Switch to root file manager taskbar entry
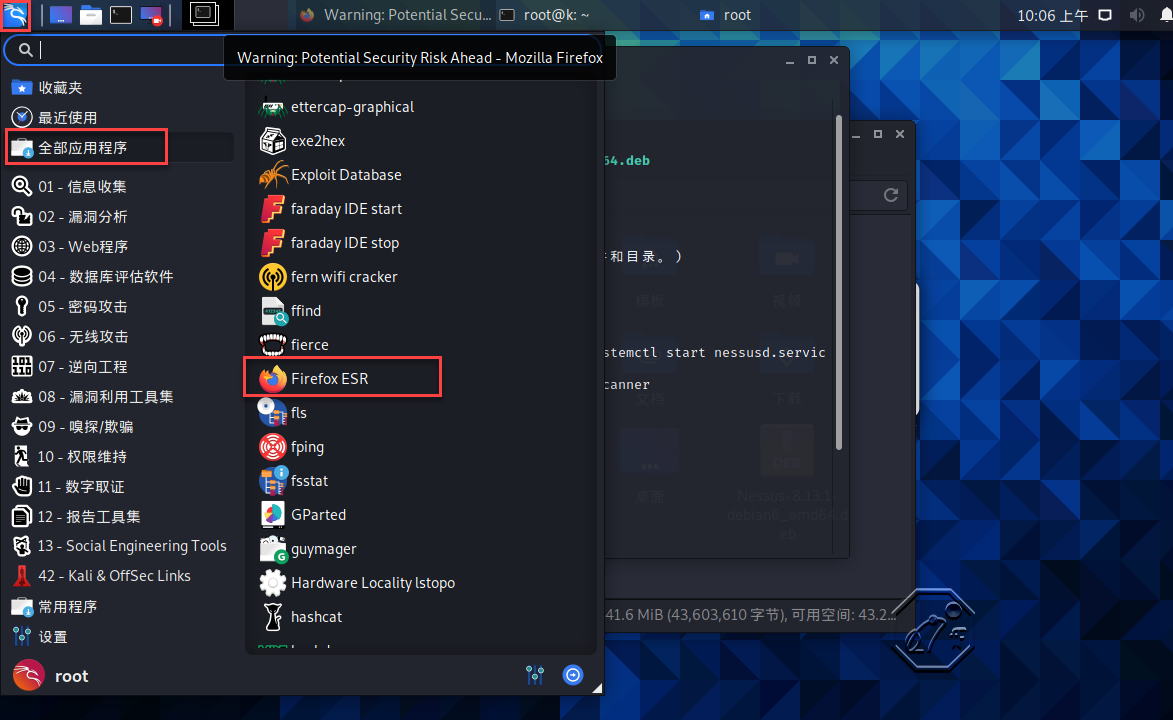1173x720 pixels. click(x=726, y=15)
